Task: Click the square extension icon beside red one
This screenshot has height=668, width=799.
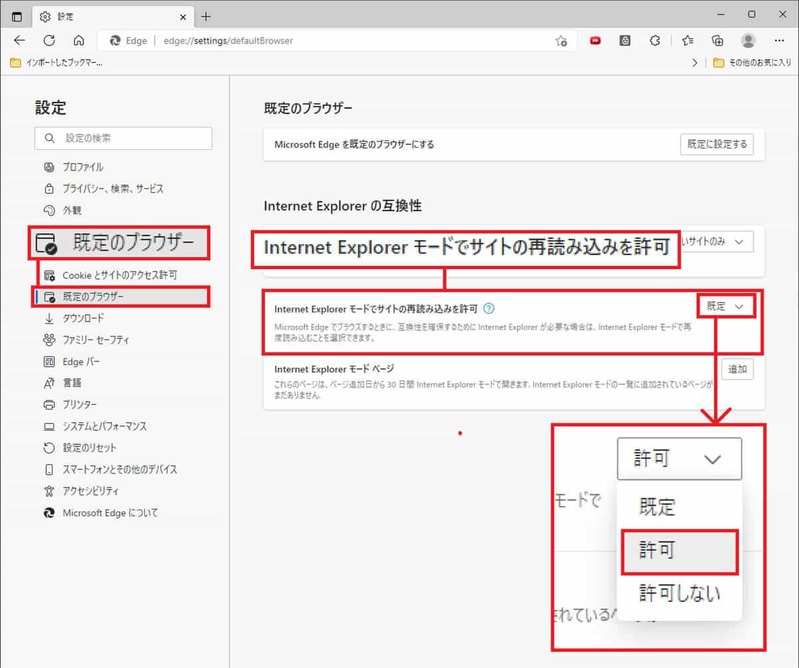Action: (625, 40)
